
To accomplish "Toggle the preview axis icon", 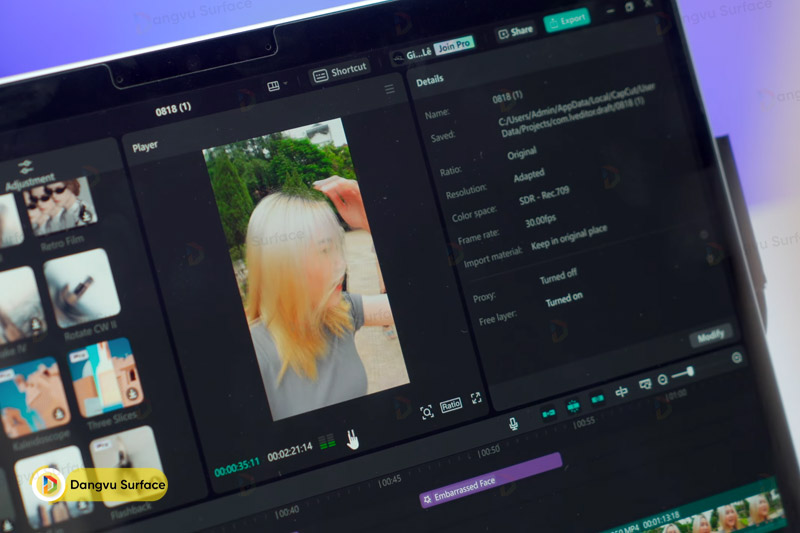I will click(621, 391).
